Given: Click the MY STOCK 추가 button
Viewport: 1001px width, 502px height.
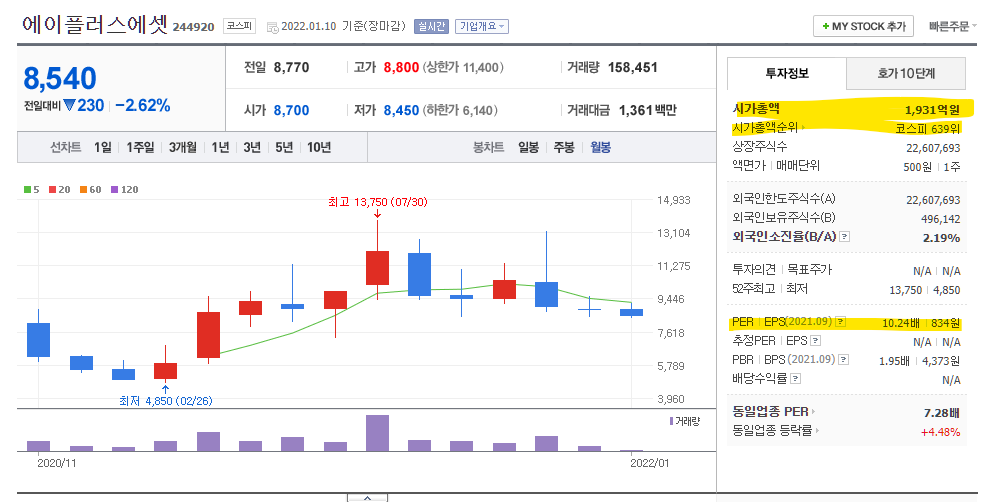Looking at the screenshot, I should 863,26.
